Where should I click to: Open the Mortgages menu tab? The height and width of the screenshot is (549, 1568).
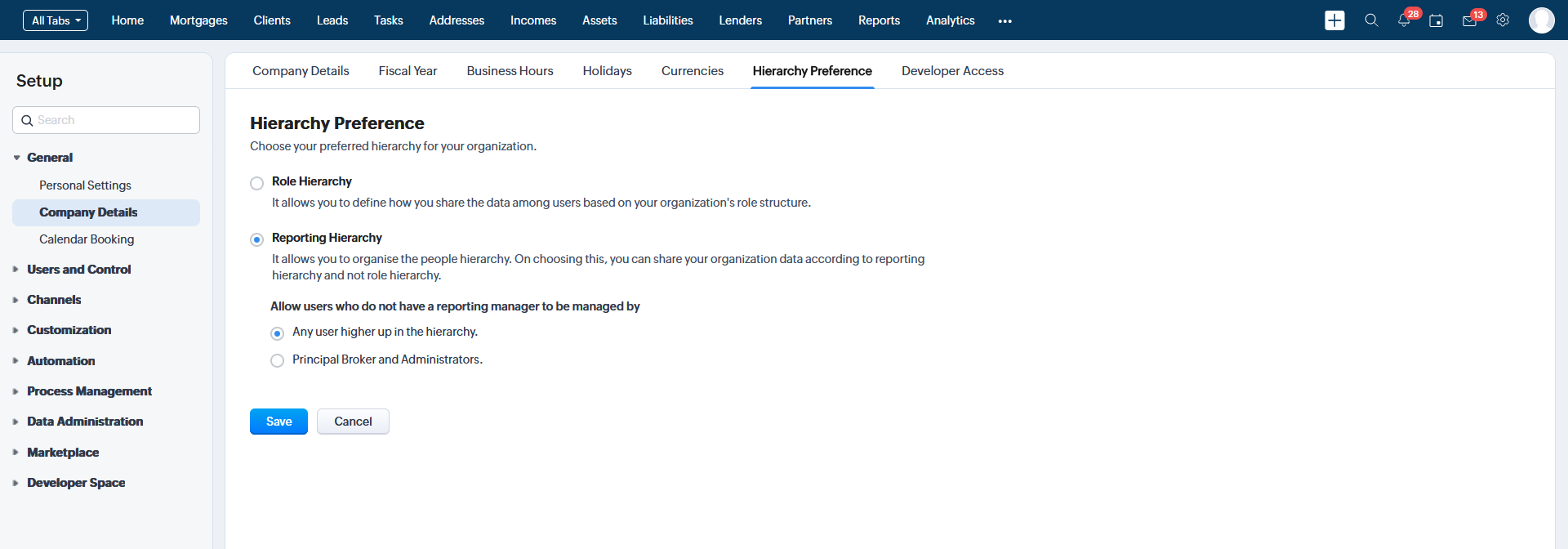(198, 20)
